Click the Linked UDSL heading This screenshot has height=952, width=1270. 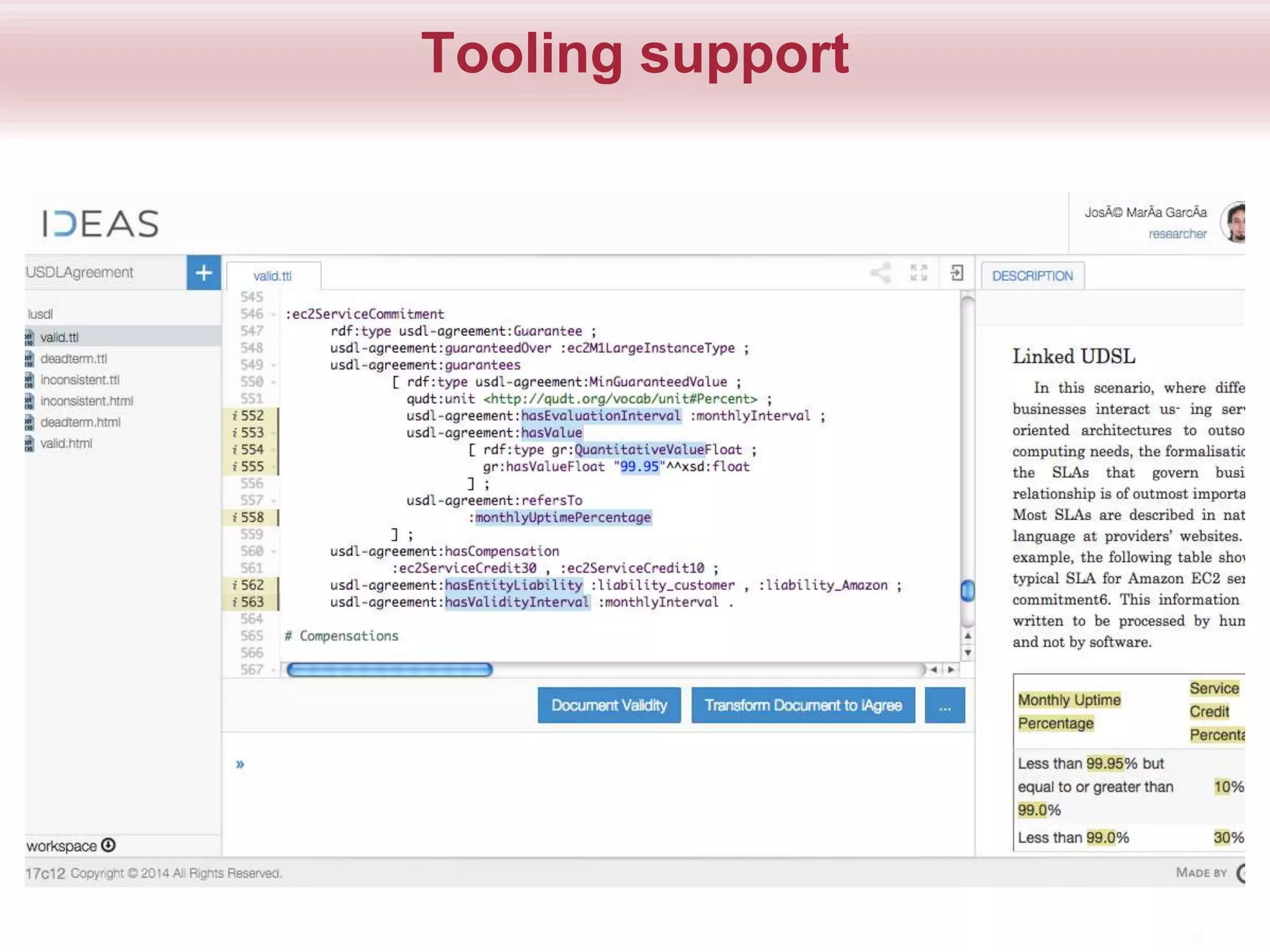1074,356
